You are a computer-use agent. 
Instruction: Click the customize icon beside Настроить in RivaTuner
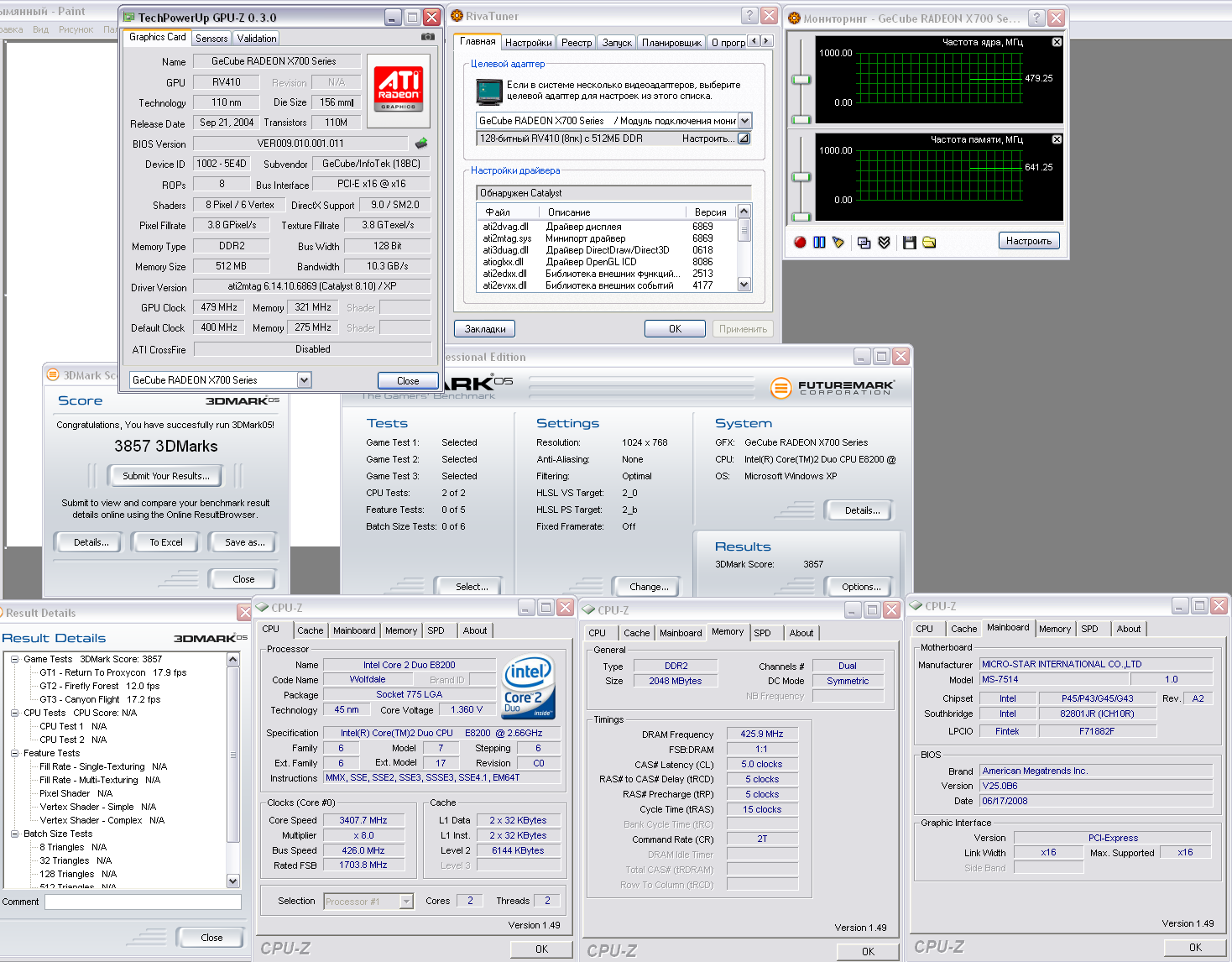(744, 139)
